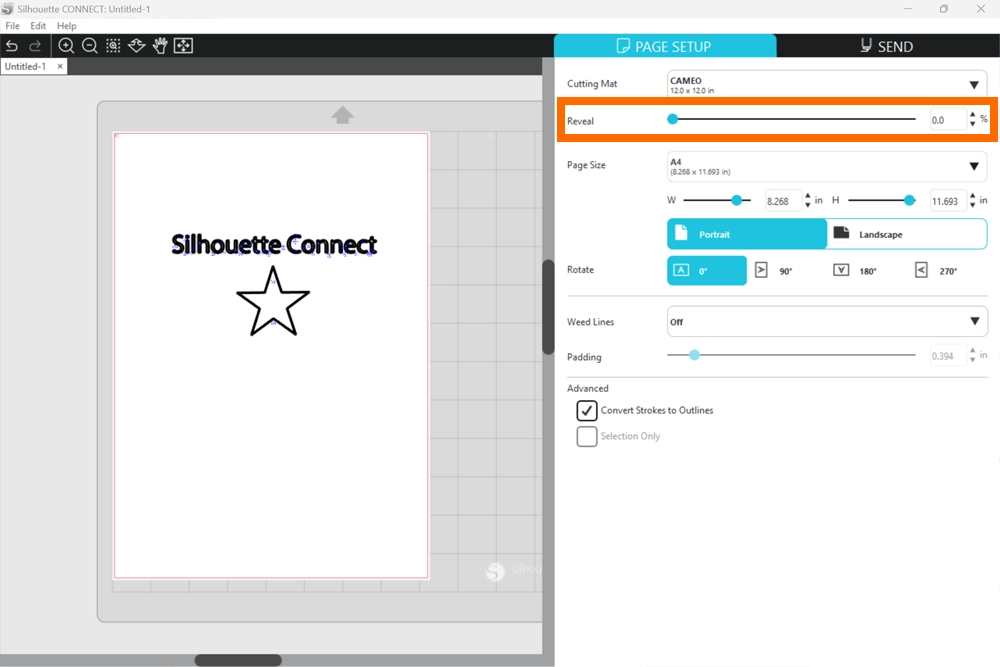Click the Reveal slider handle
This screenshot has width=1000, height=667.
673,119
